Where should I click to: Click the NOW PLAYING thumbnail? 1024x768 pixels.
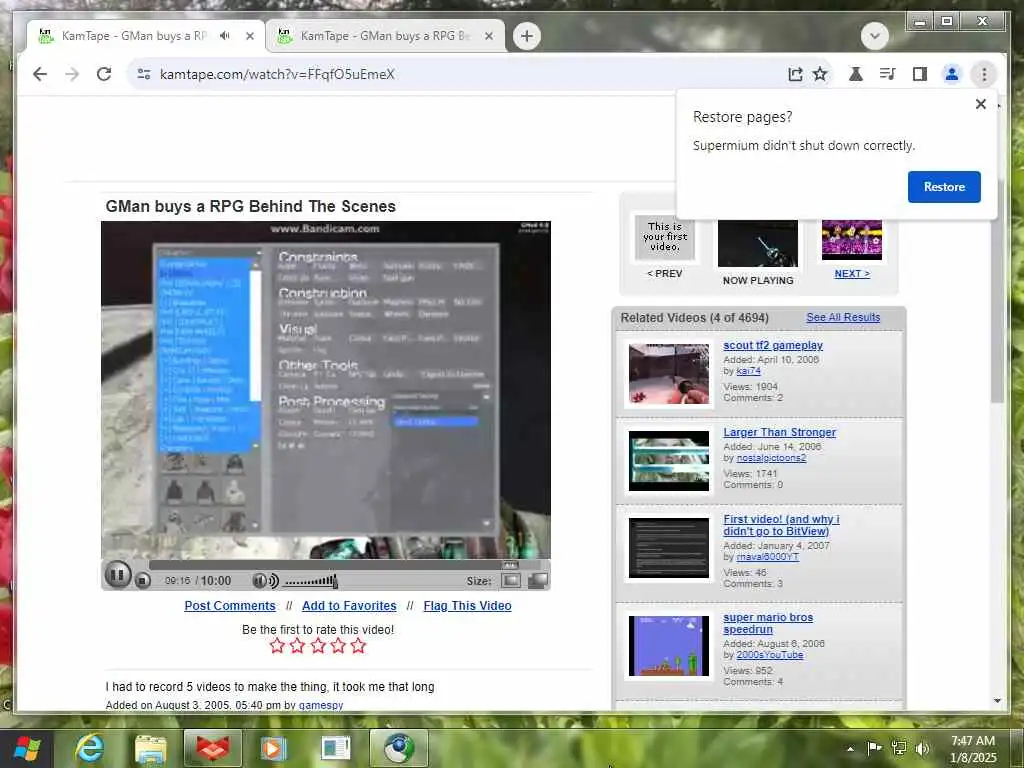point(758,244)
